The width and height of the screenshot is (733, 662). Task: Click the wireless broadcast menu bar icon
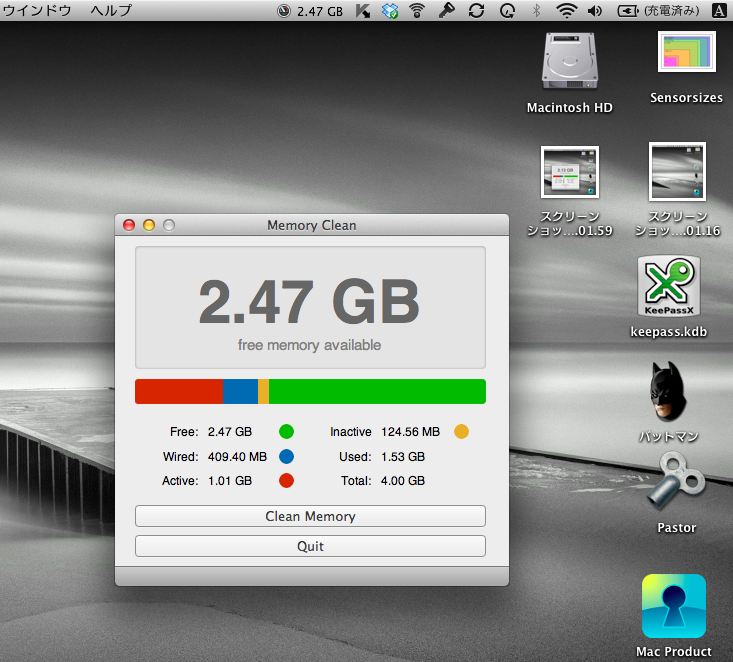(x=417, y=11)
